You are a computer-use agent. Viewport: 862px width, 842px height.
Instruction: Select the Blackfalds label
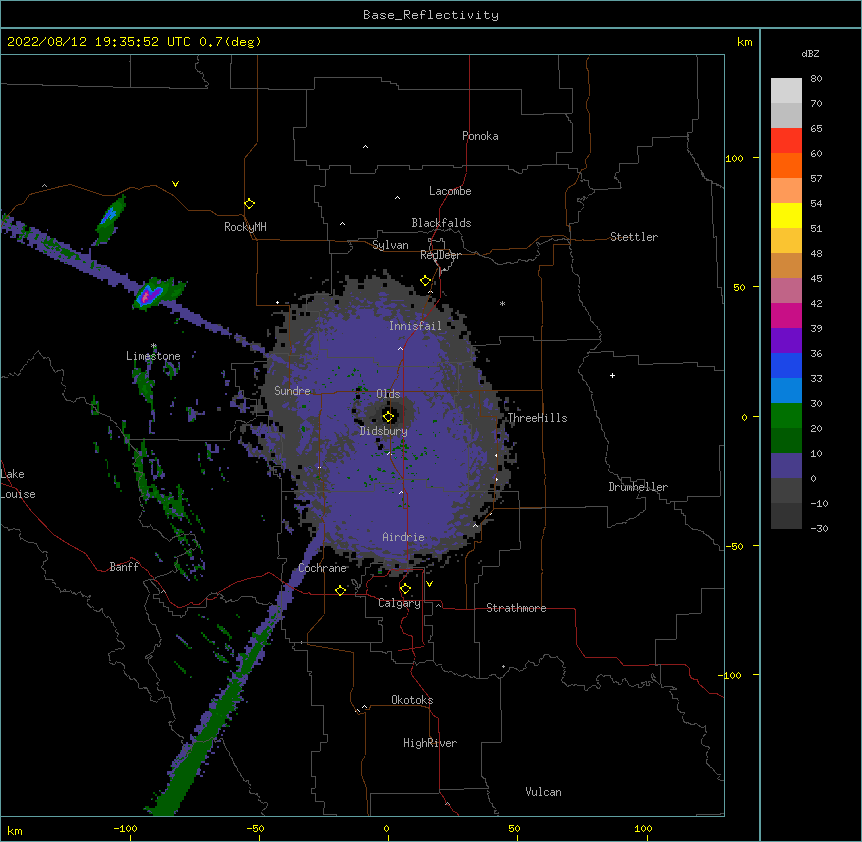tap(441, 223)
